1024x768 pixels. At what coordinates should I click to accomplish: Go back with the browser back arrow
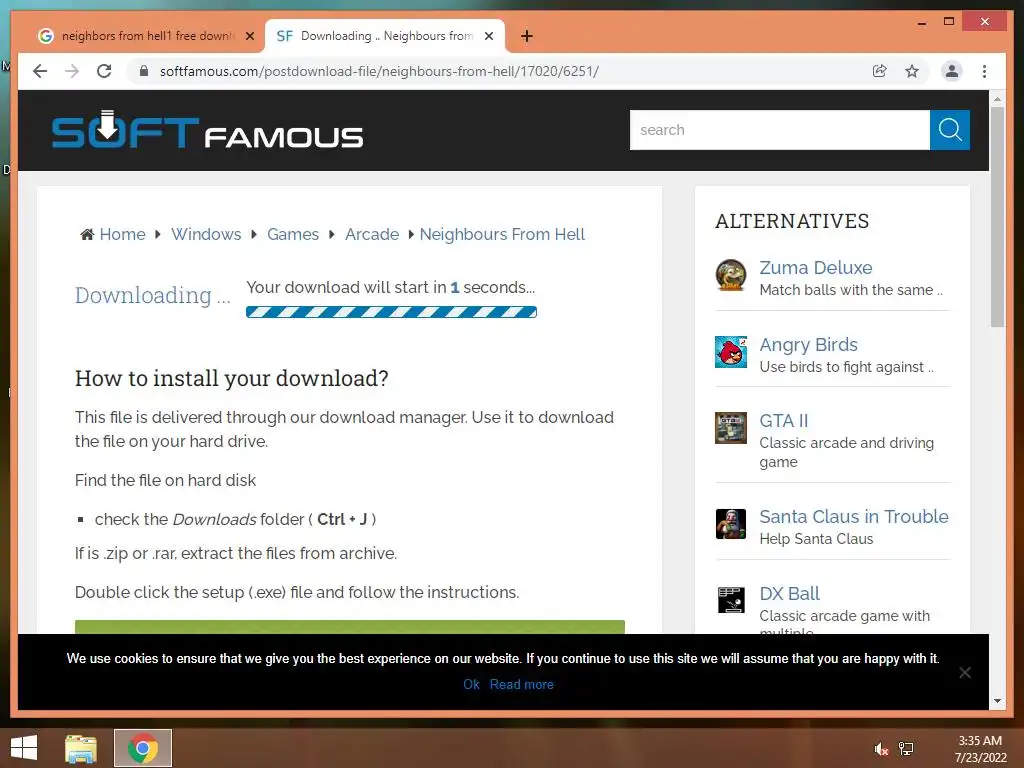point(40,71)
